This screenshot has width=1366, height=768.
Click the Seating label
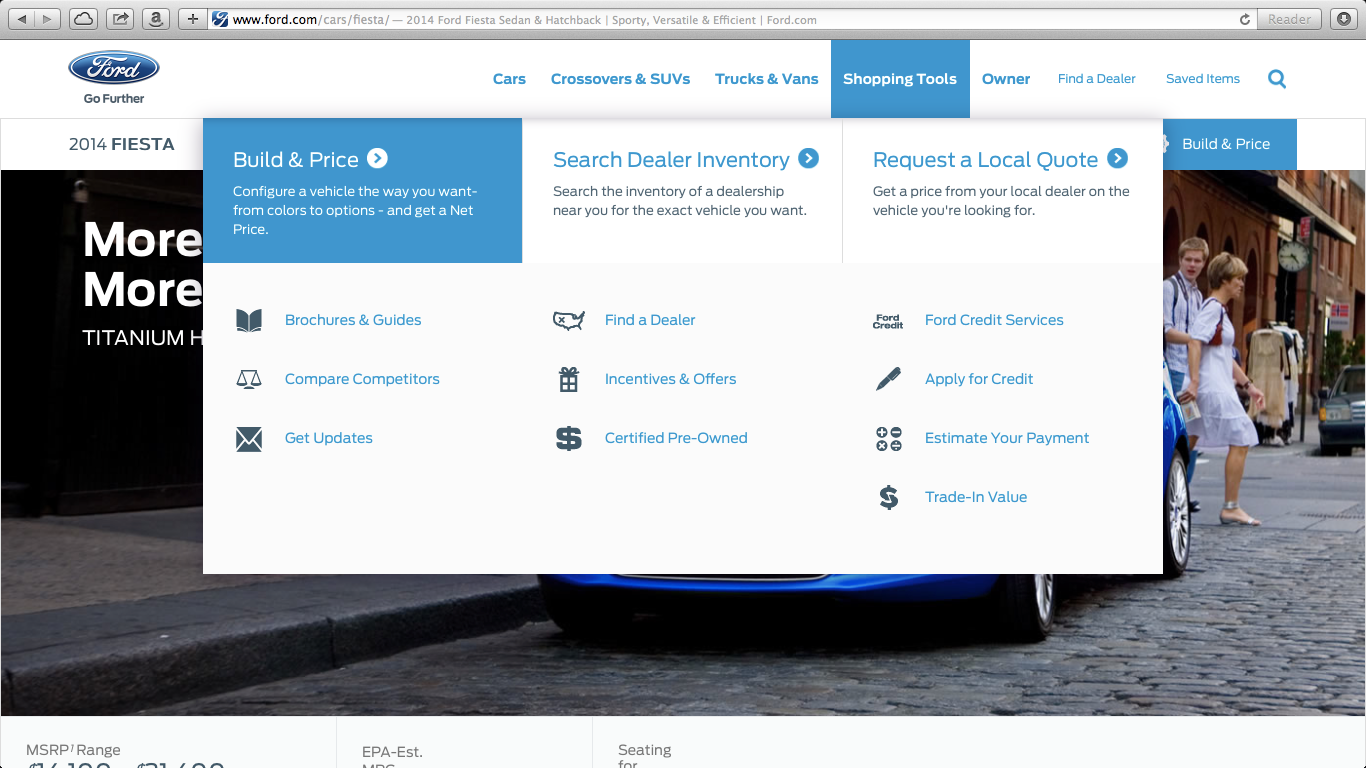click(644, 750)
